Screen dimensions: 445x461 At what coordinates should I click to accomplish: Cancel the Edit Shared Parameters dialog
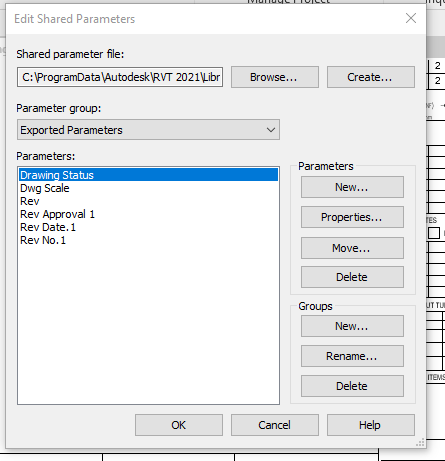(275, 425)
